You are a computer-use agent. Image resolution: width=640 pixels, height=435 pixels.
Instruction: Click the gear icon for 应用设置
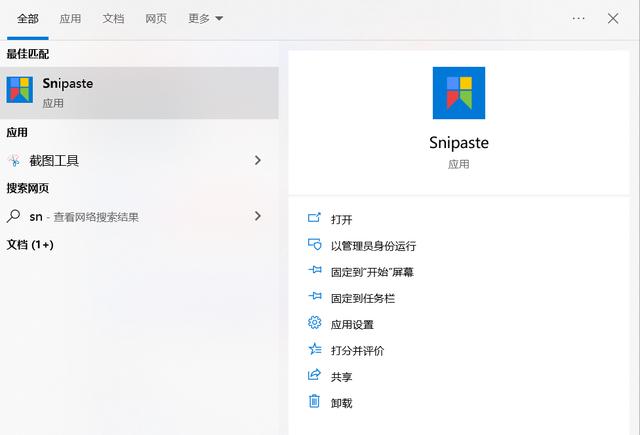click(314, 323)
